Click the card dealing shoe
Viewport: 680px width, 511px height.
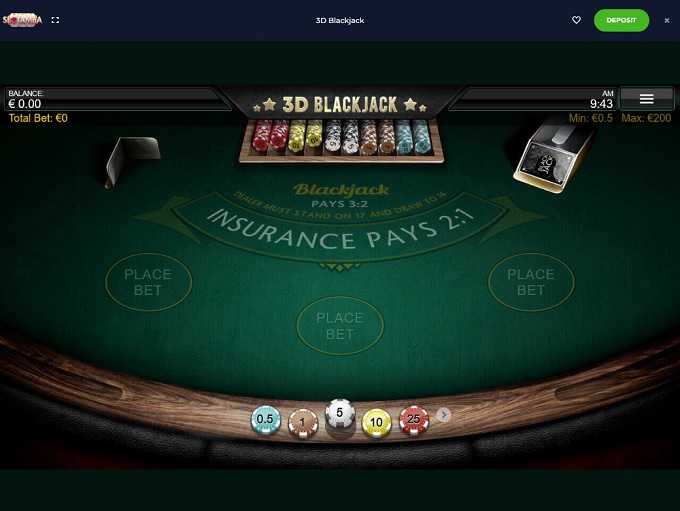click(x=553, y=156)
